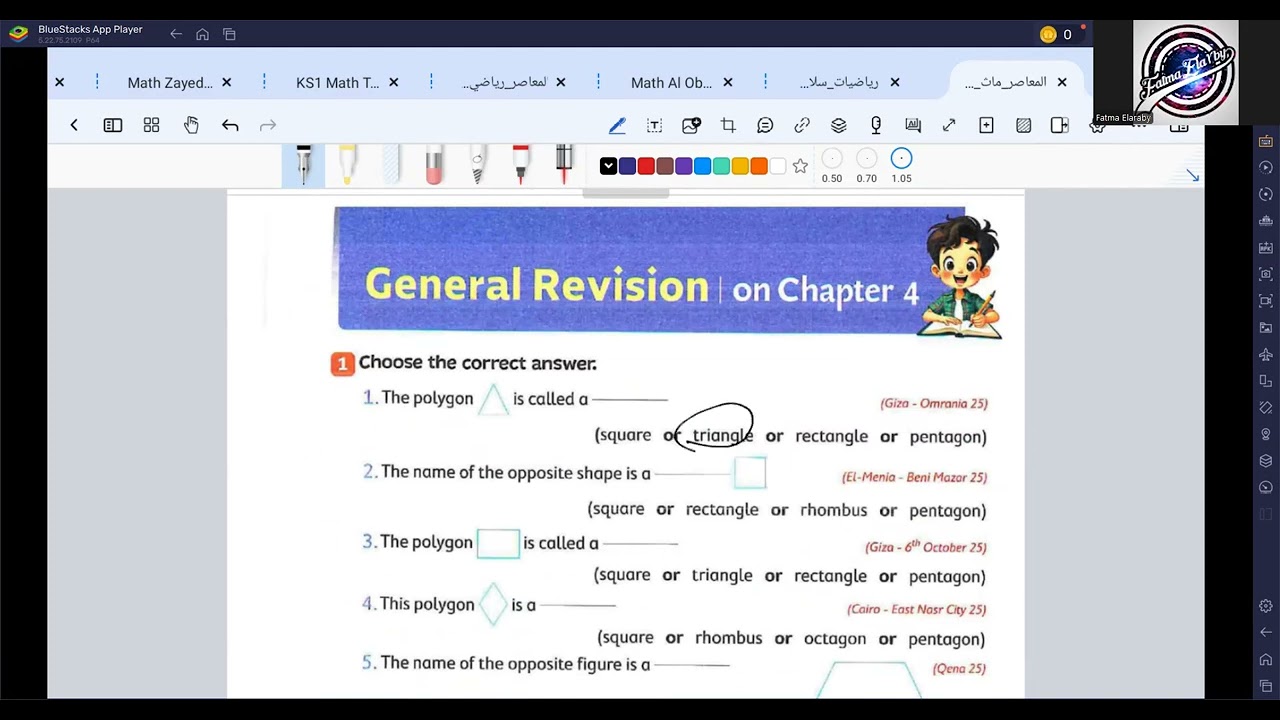The width and height of the screenshot is (1280, 720).
Task: Close the Math Al Ob... tab
Action: pyautogui.click(x=727, y=82)
